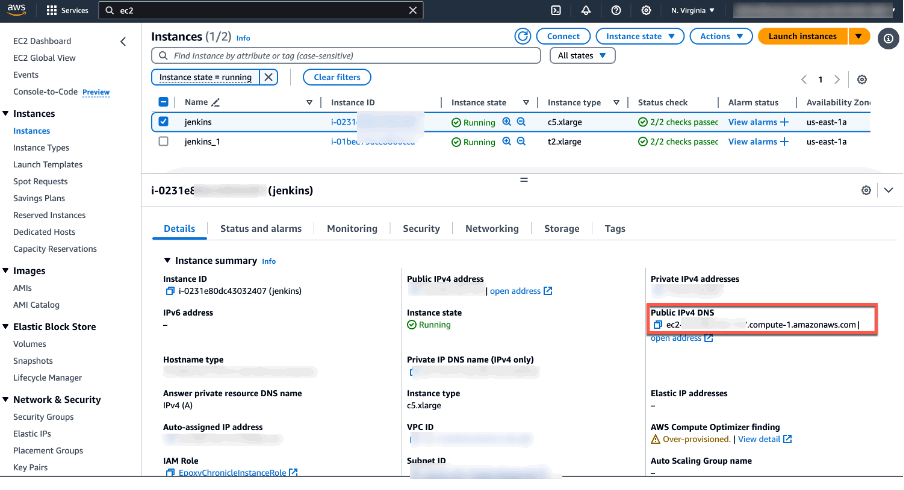Add alarm plus icon for jenkins_1 row
This screenshot has width=904, height=490.
click(784, 142)
